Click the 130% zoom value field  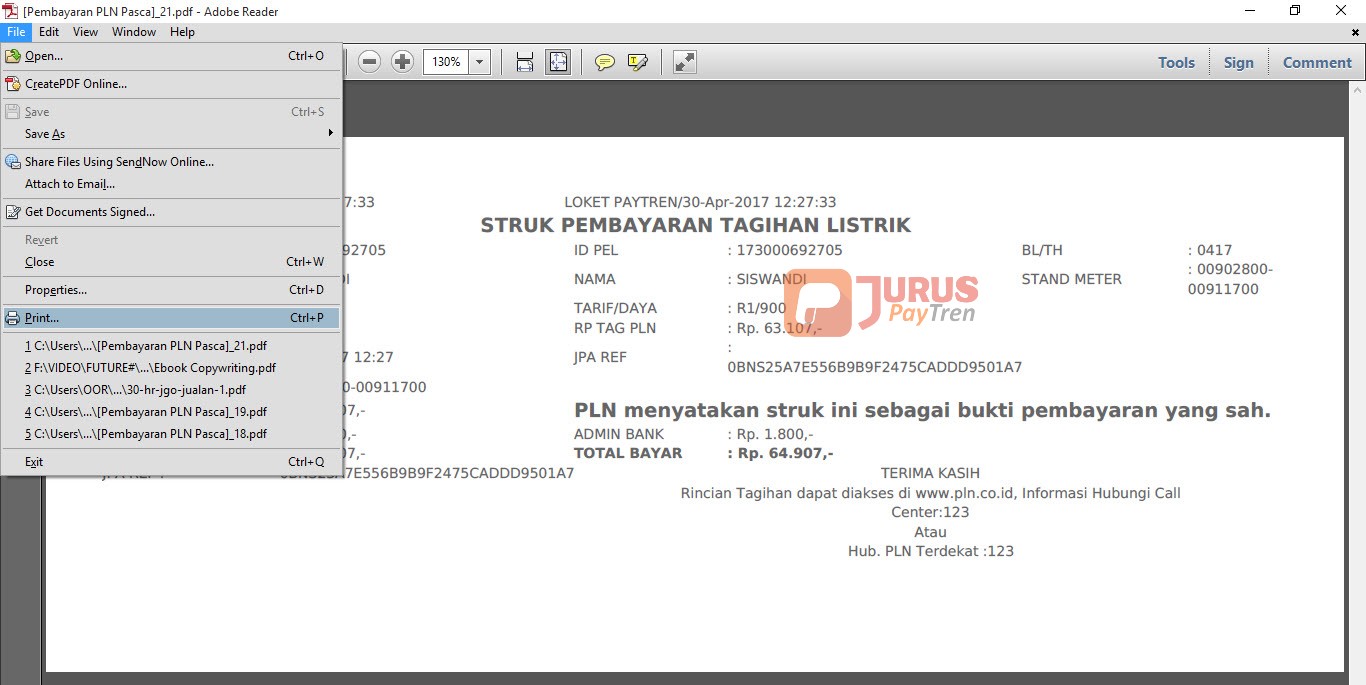click(446, 62)
